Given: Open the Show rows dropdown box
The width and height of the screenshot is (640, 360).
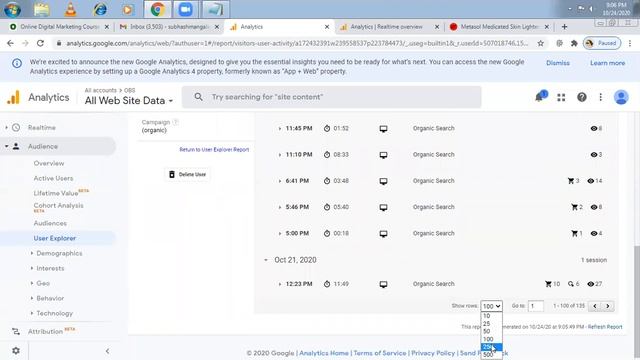Looking at the screenshot, I should 491,306.
